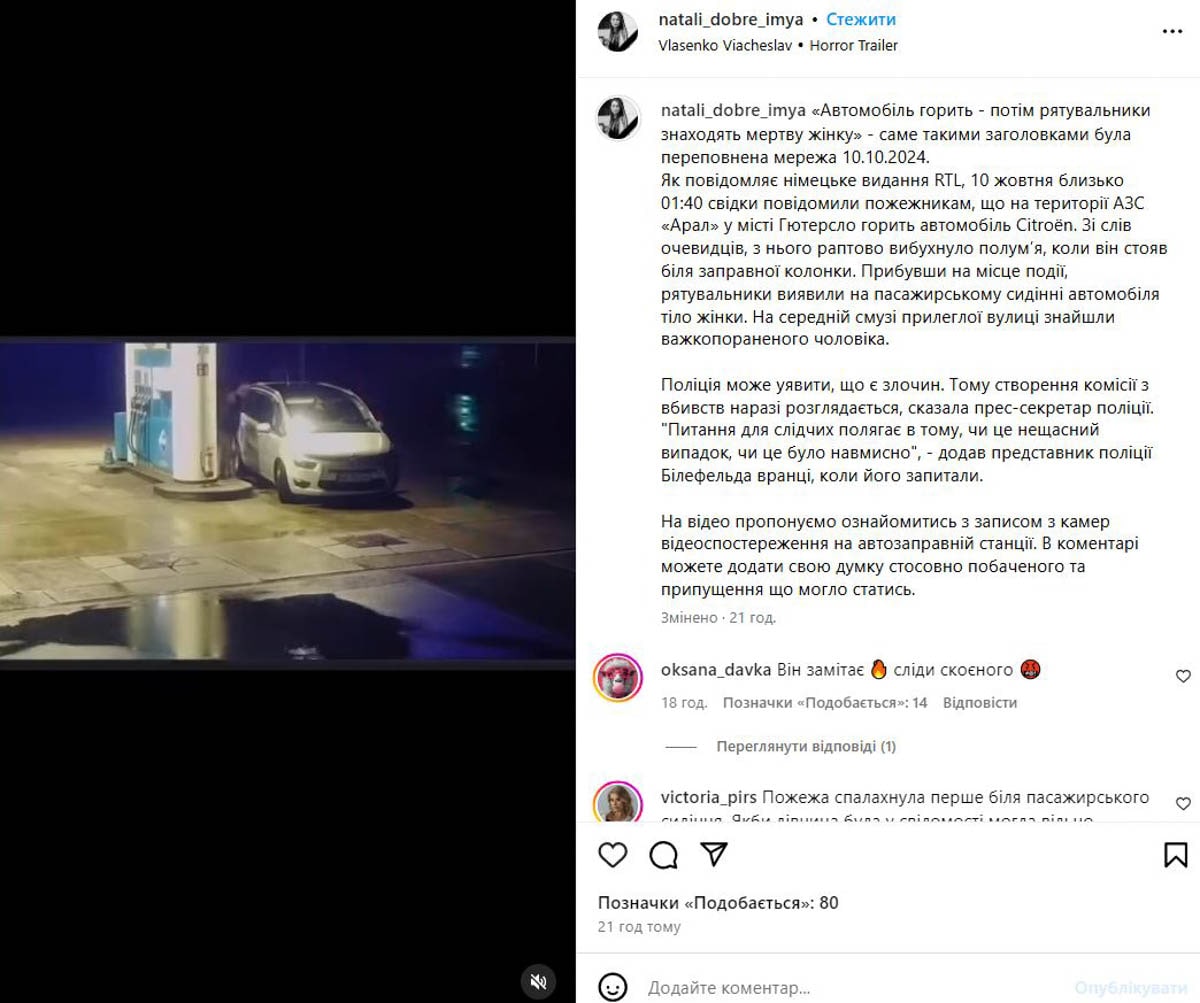Reply to oksana_davka's comment via Відповісти

click(x=980, y=703)
